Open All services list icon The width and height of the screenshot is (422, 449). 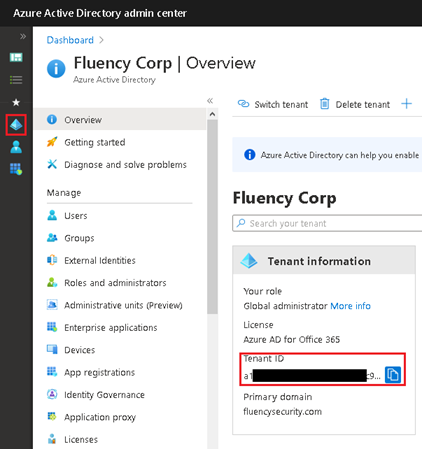point(16,80)
